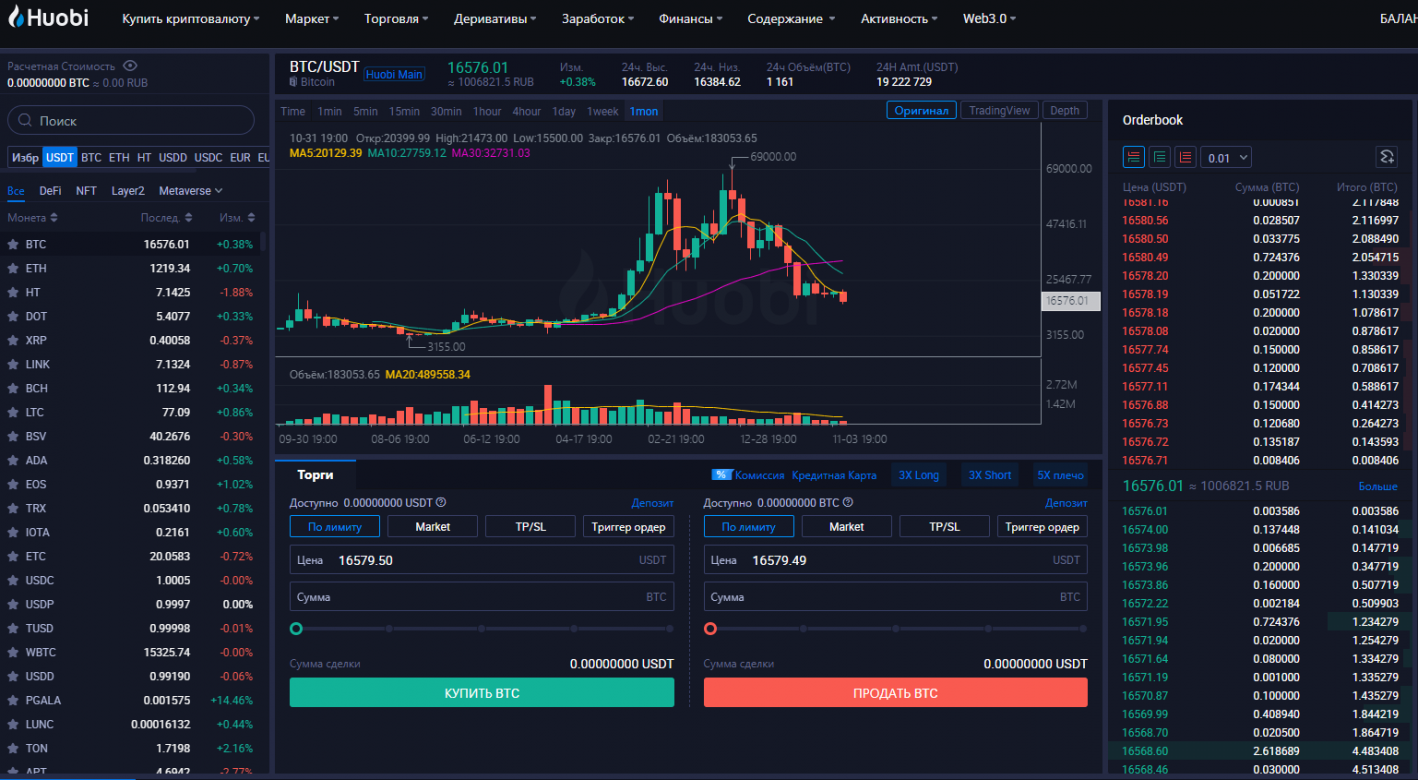Star the PGALA coin row

click(13, 700)
